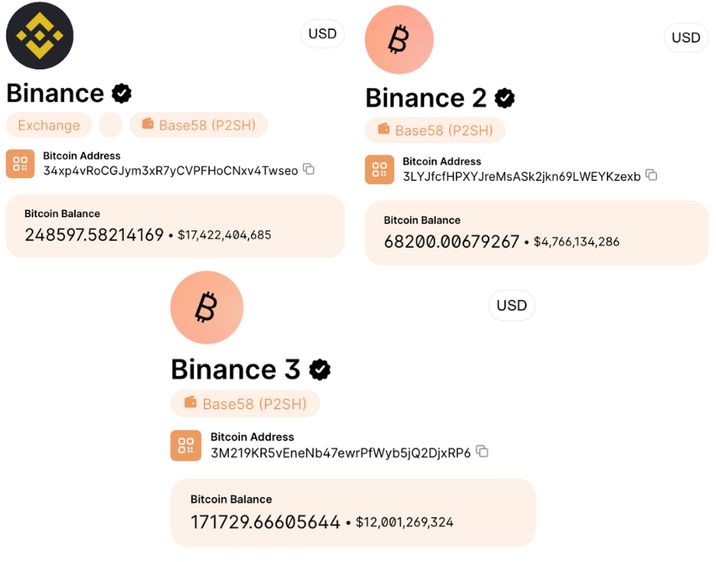Click Base58 (P2SH) tag under Binance 3
Screen dimensions: 716x562
point(245,404)
